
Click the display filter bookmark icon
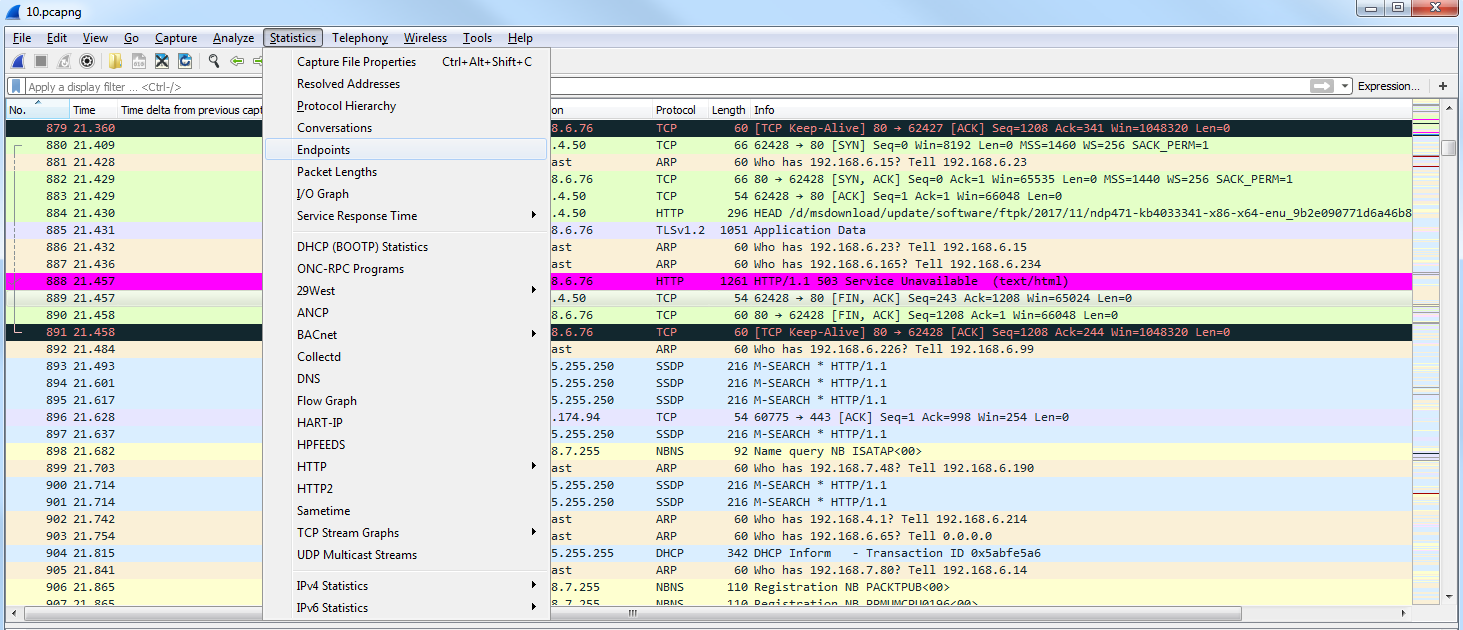16,87
